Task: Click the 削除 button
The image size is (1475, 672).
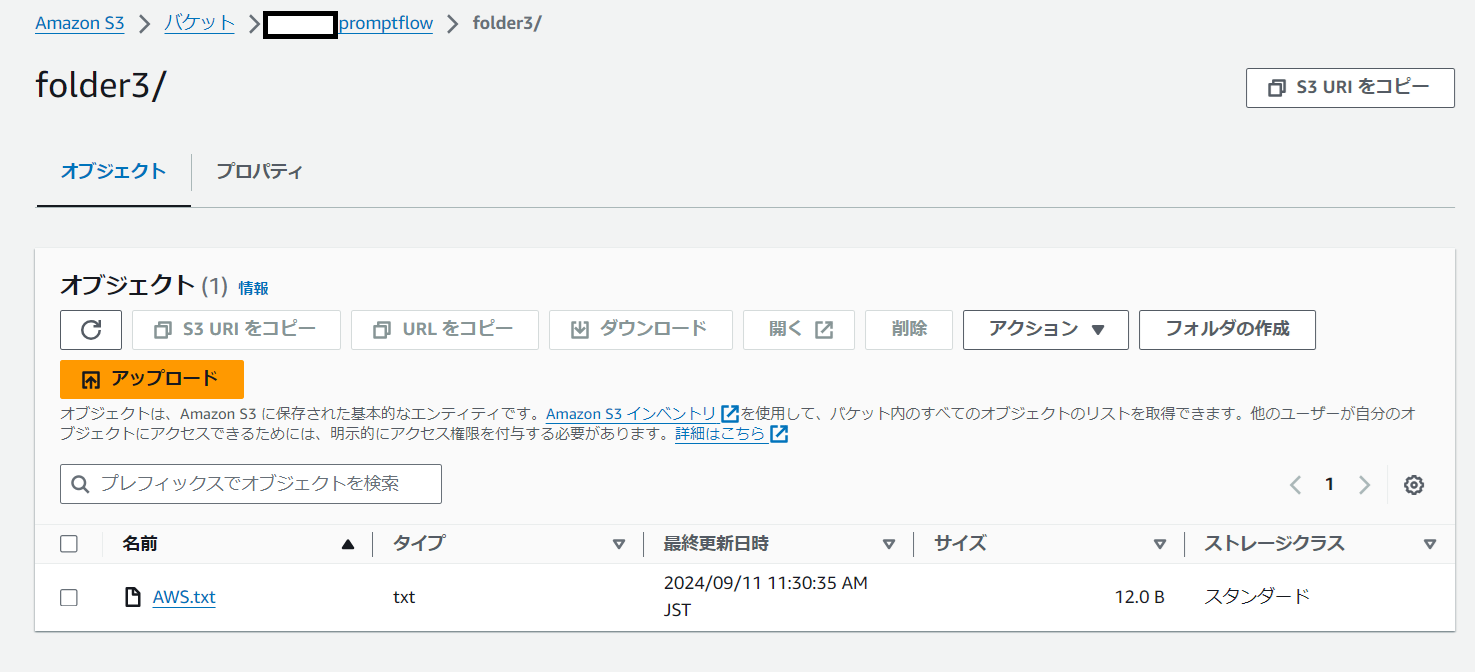Action: [x=909, y=329]
